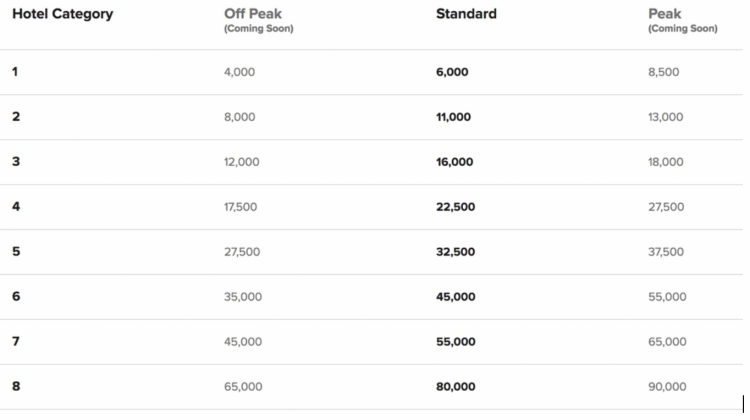The image size is (750, 420).
Task: Click the 8,500 Peak value
Action: pos(664,72)
